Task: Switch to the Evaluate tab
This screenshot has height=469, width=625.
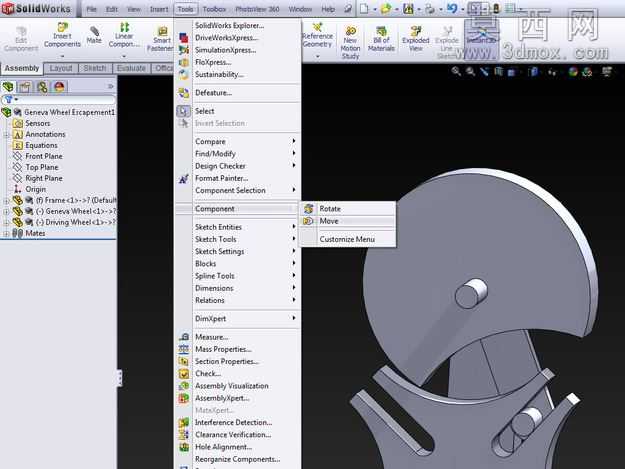Action: pos(131,68)
